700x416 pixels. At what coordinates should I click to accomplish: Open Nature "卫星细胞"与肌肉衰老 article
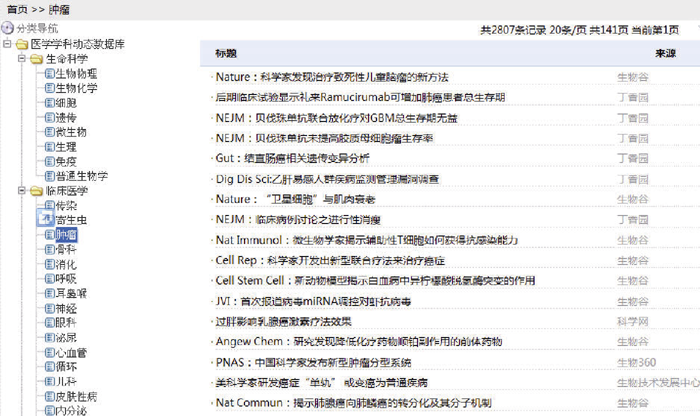[x=295, y=199]
